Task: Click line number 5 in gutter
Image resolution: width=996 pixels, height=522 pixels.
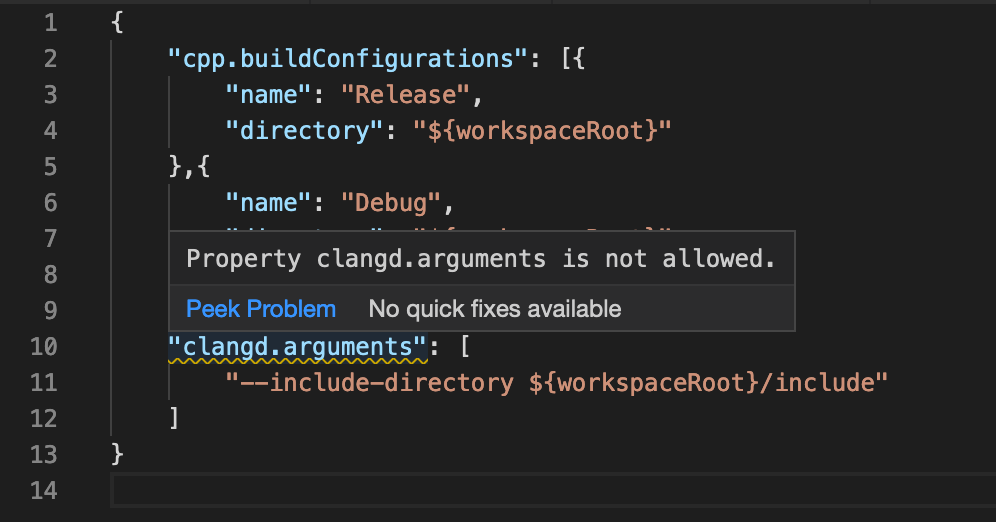Action: [51, 167]
